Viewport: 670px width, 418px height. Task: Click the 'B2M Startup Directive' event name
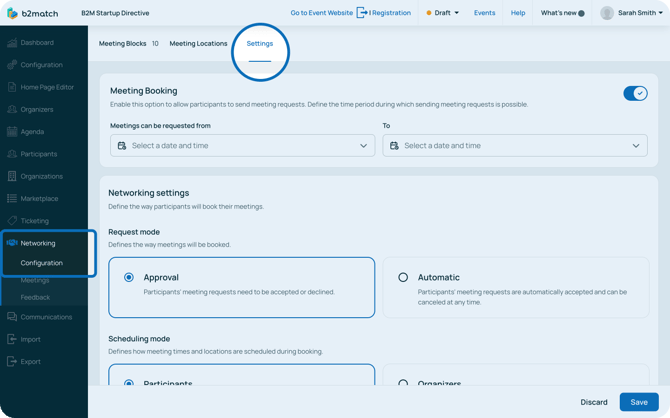[115, 13]
